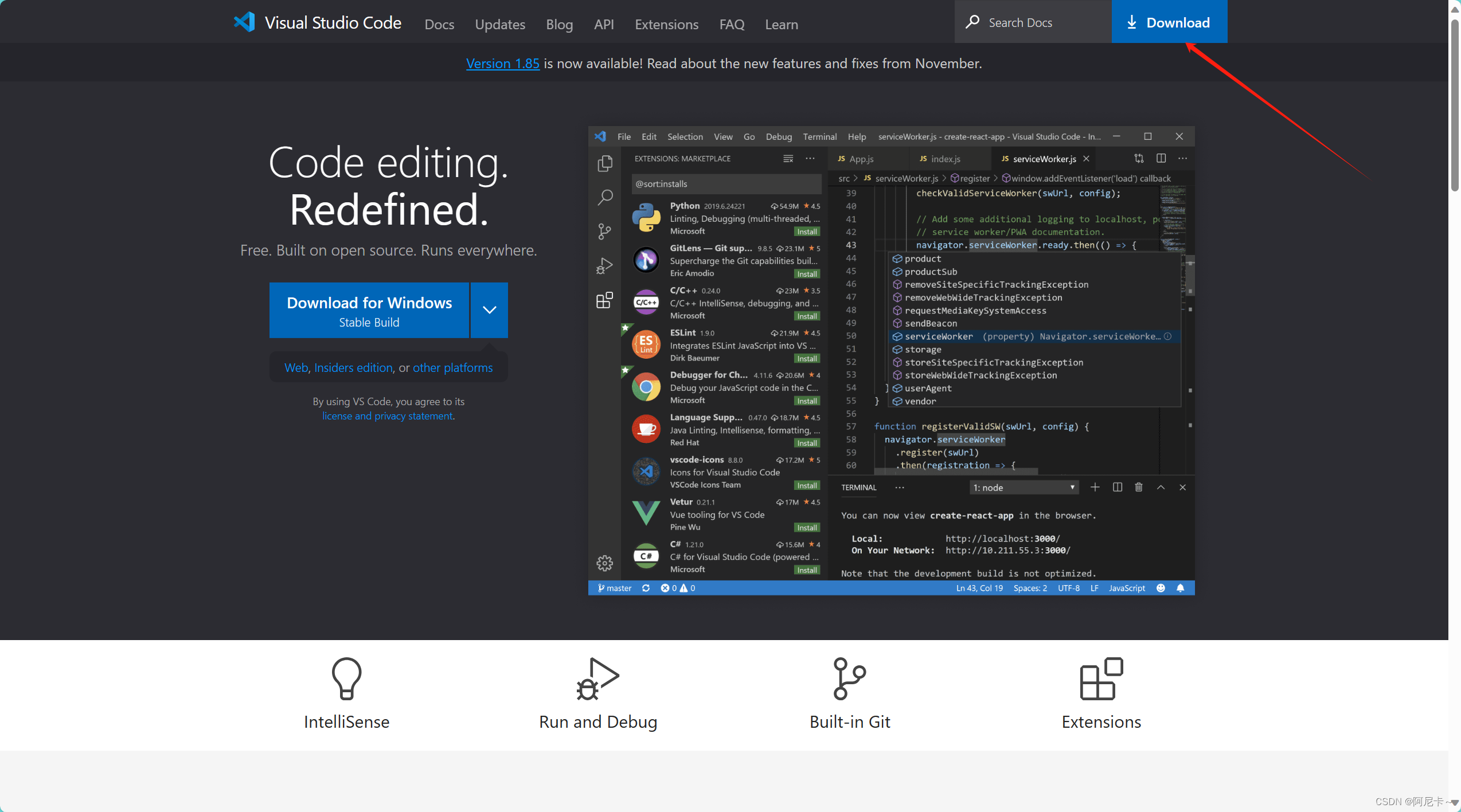Click the sync icon next to master
Viewport: 1461px width, 812px height.
click(x=646, y=588)
